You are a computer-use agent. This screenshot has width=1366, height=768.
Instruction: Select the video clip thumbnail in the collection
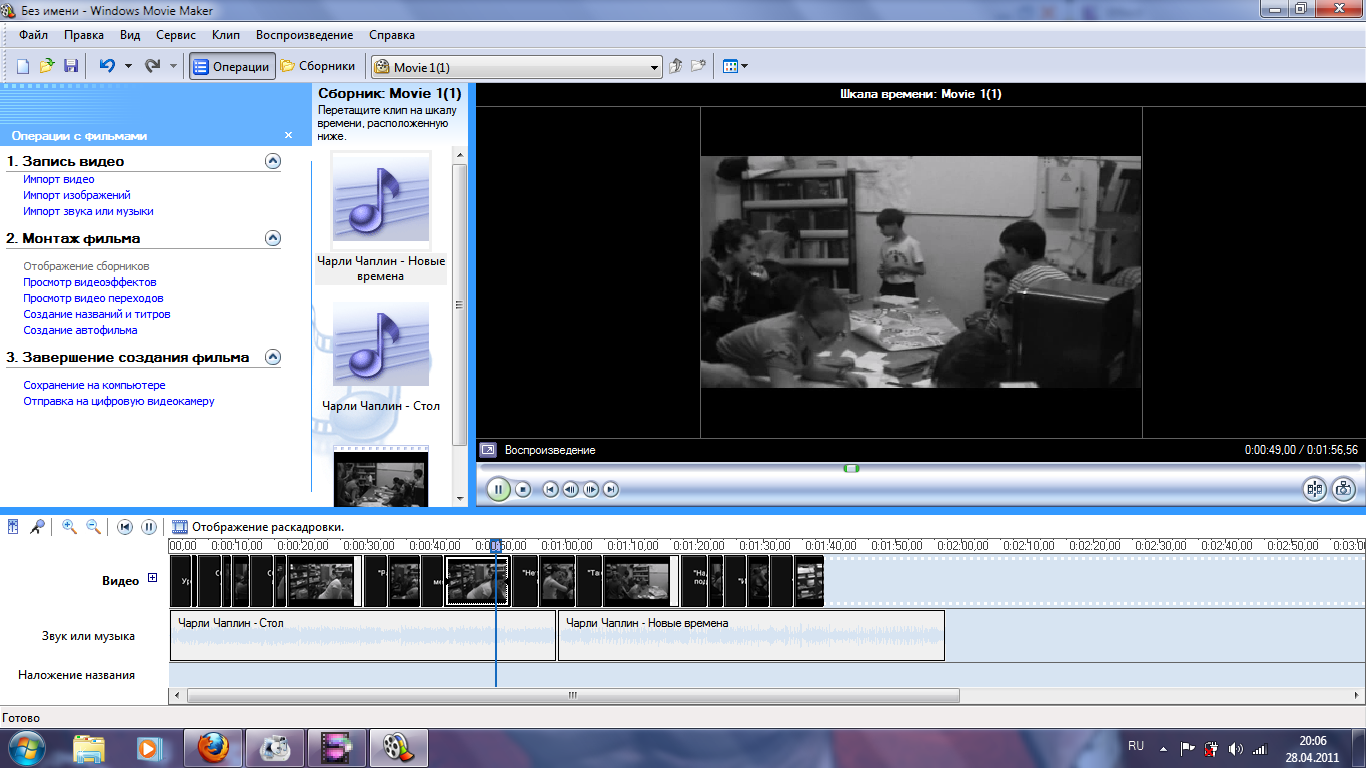pos(381,478)
